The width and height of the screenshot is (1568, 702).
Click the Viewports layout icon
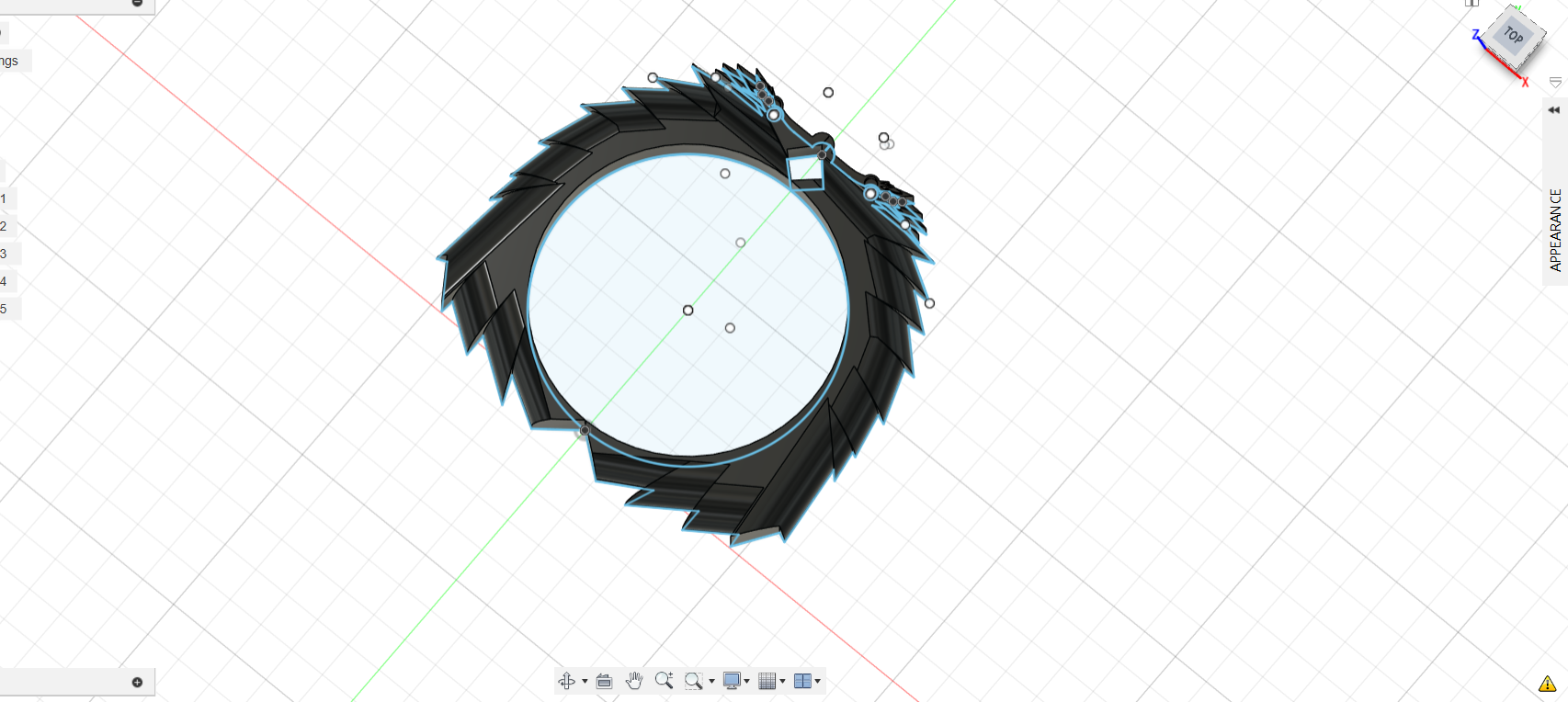[x=802, y=681]
